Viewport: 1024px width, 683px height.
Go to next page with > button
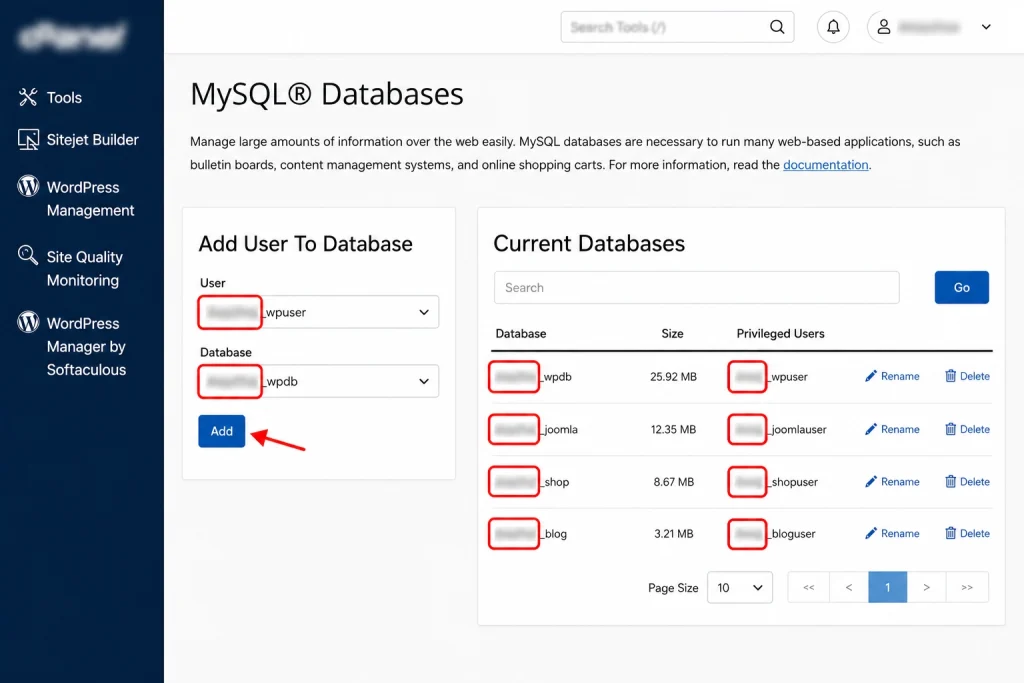point(926,588)
